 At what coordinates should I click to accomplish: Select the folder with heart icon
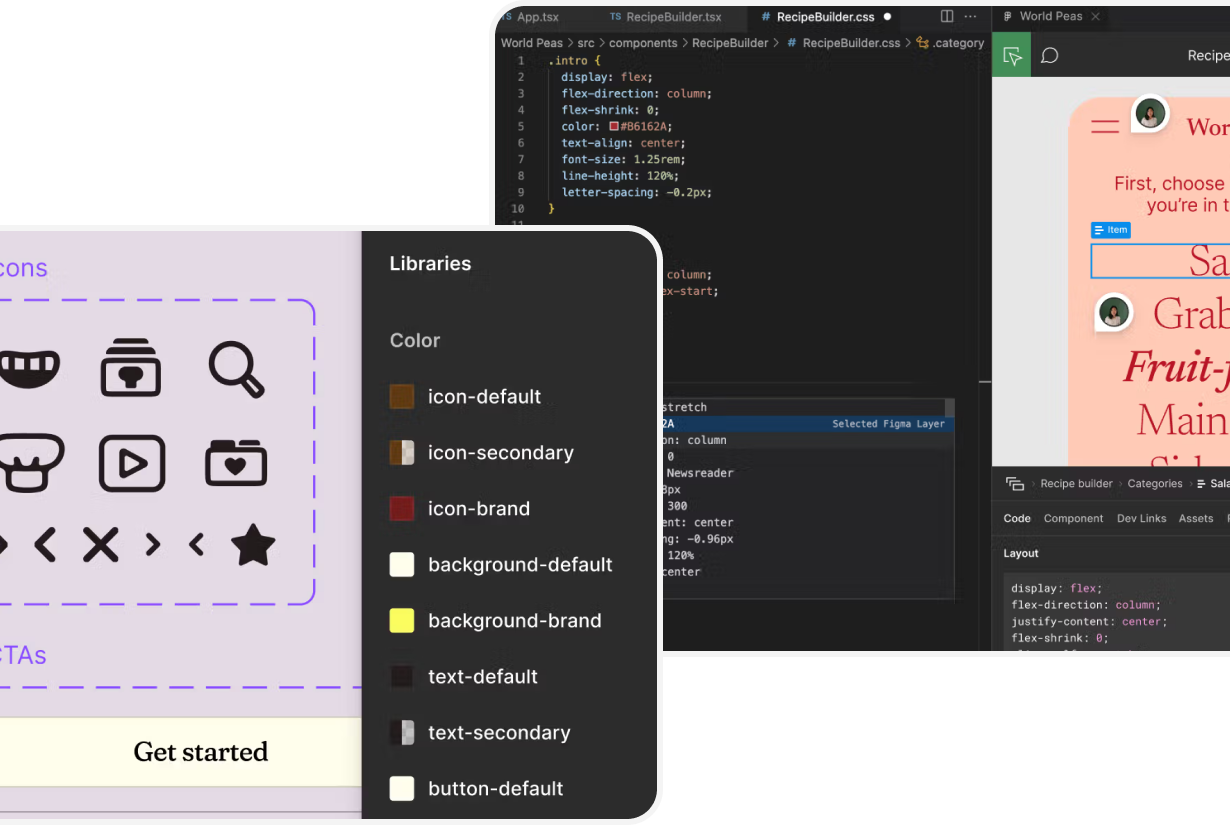click(x=236, y=463)
